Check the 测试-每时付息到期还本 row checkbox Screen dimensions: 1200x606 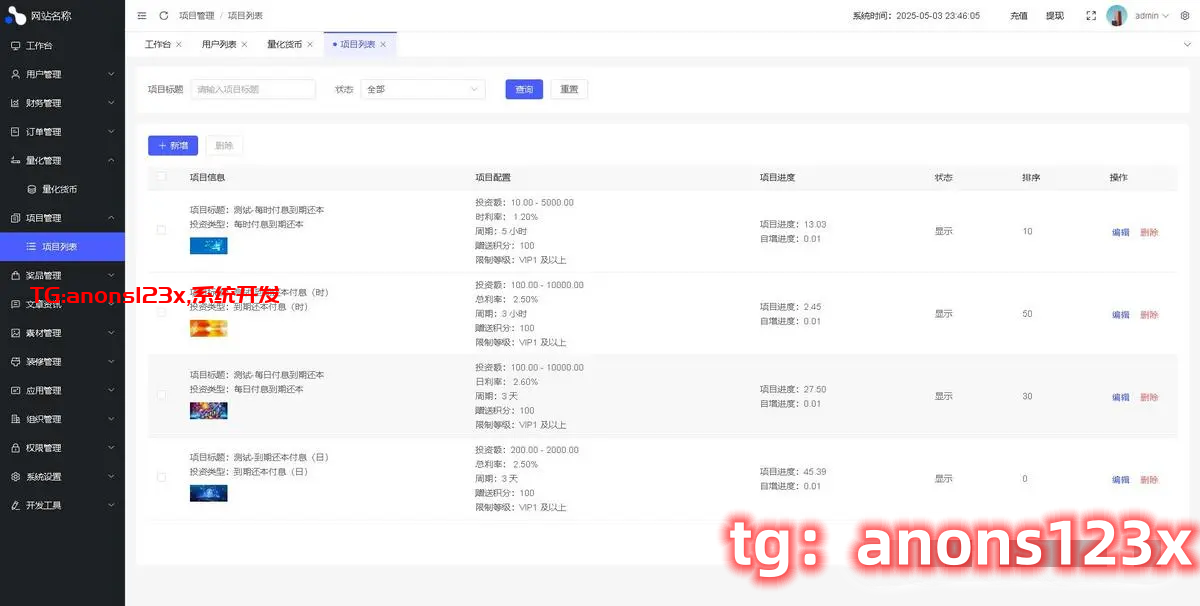(x=161, y=231)
